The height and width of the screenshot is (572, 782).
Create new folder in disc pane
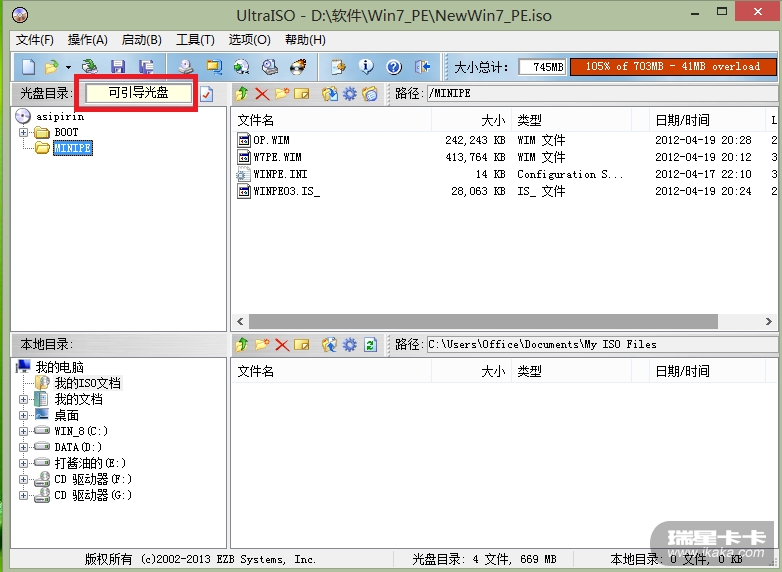click(x=282, y=93)
